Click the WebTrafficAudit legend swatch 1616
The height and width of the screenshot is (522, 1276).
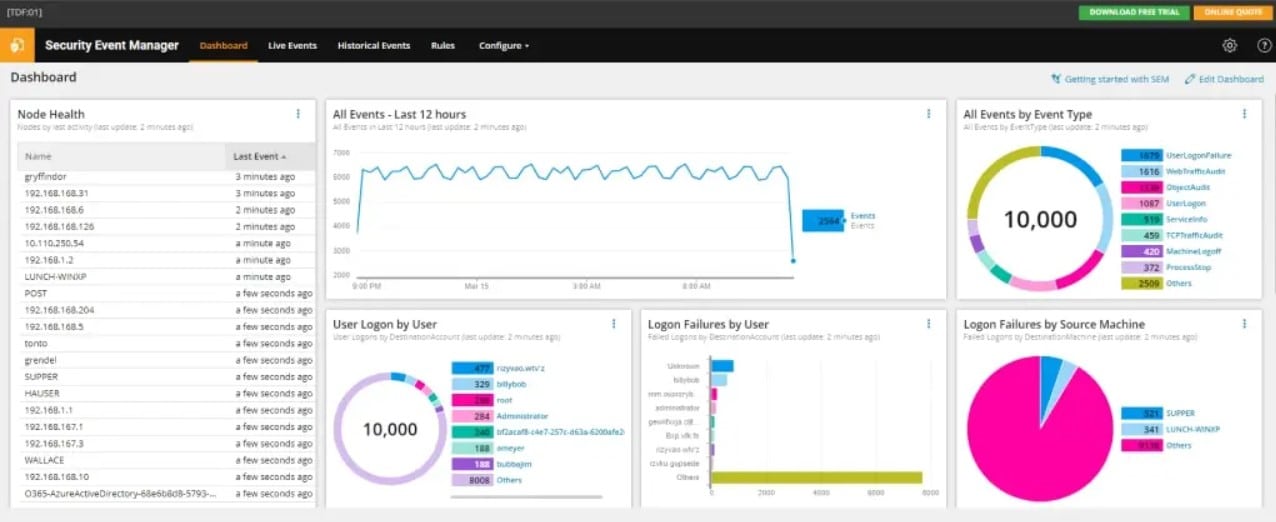1141,171
